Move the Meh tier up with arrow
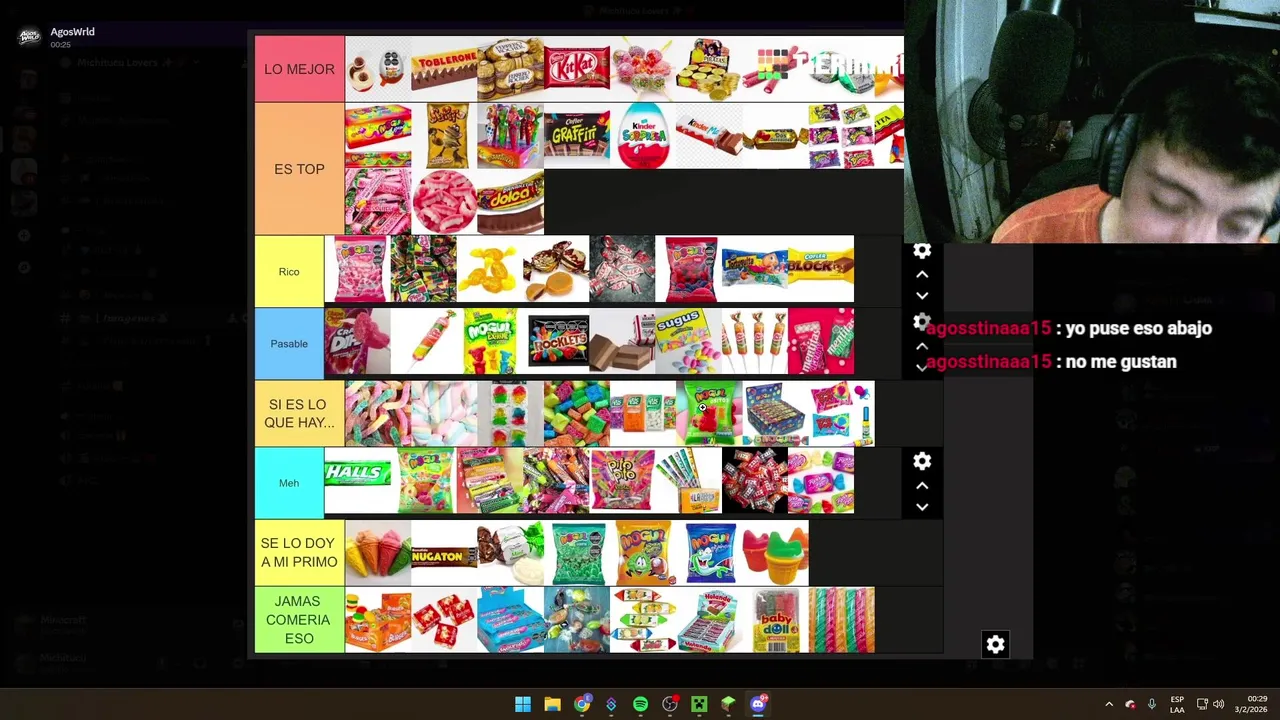This screenshot has width=1280, height=720. click(922, 485)
